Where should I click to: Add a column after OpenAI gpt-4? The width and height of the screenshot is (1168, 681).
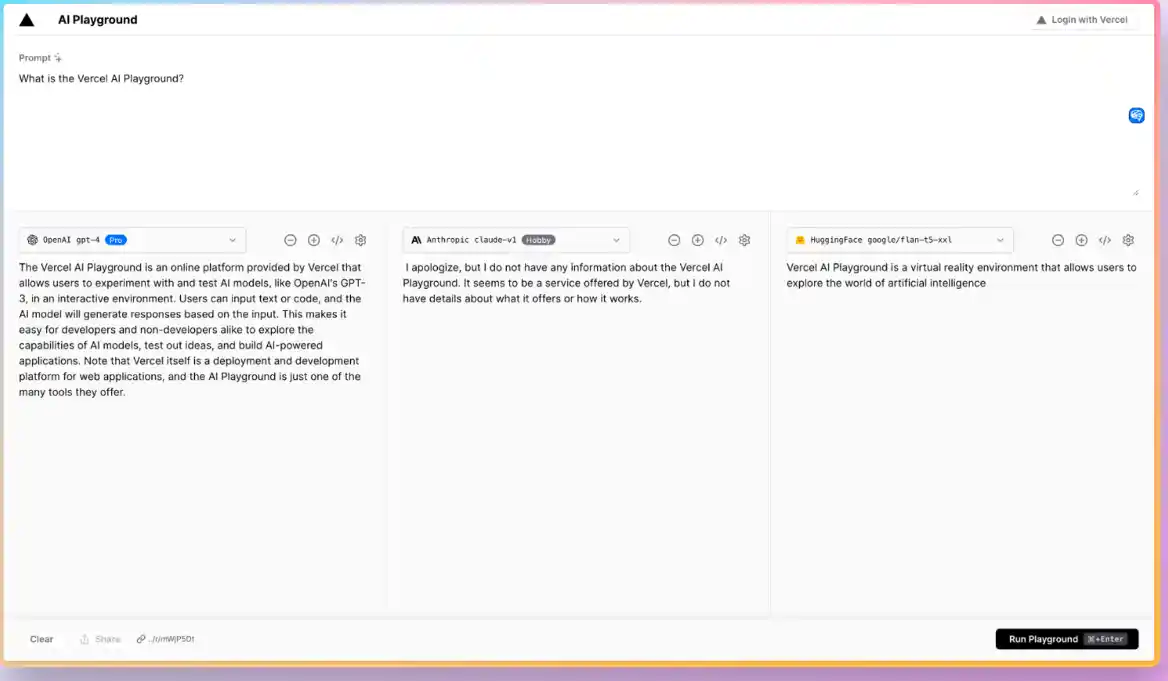tap(314, 240)
